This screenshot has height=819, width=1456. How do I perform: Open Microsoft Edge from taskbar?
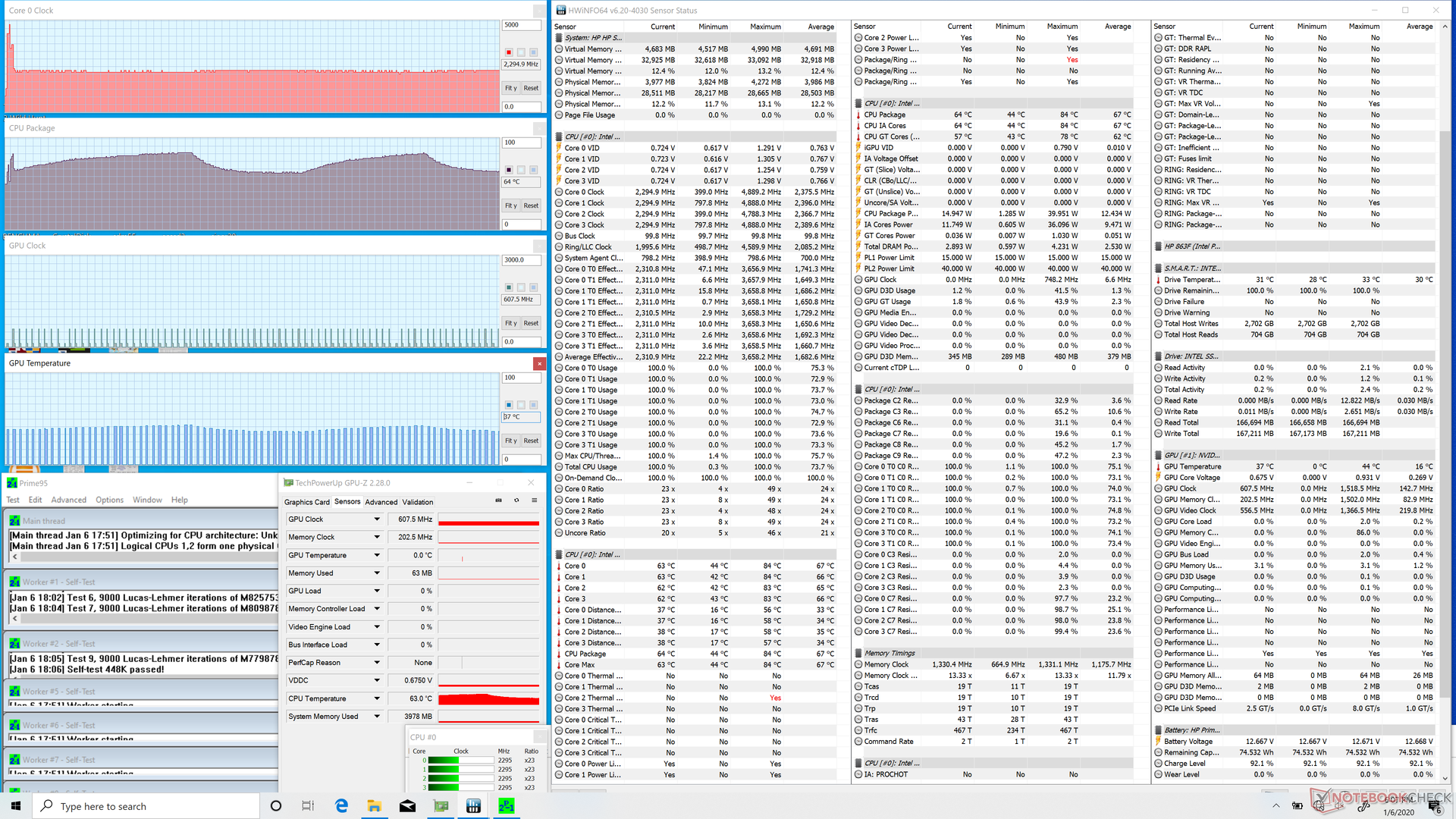(341, 806)
